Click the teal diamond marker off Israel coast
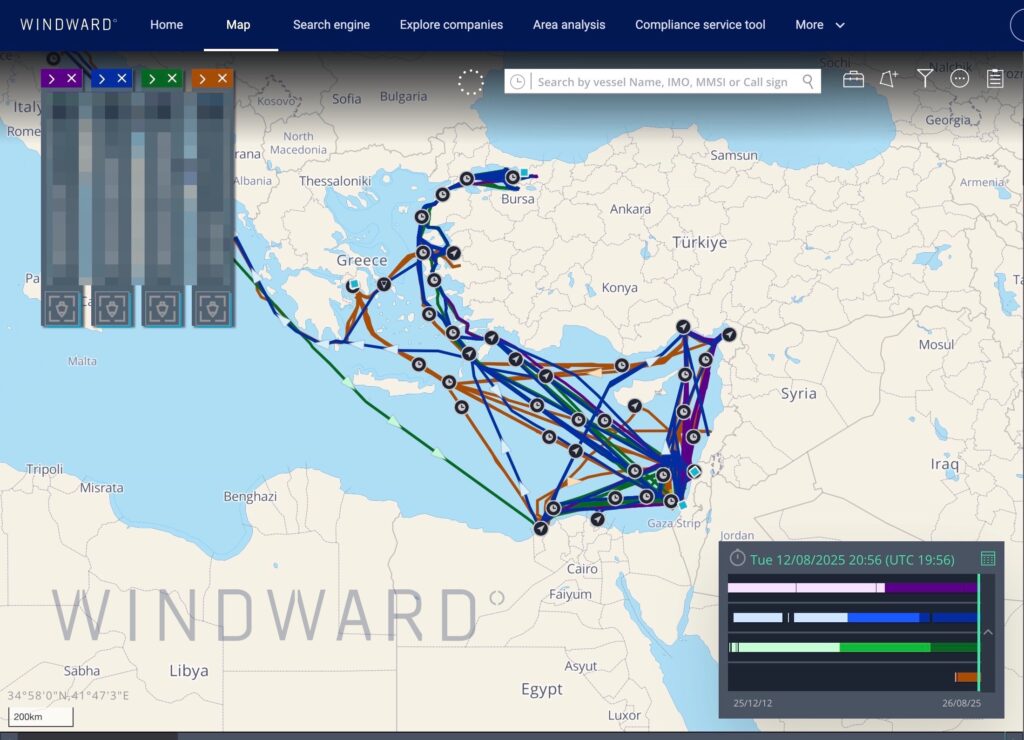The width and height of the screenshot is (1024, 740). 694,472
